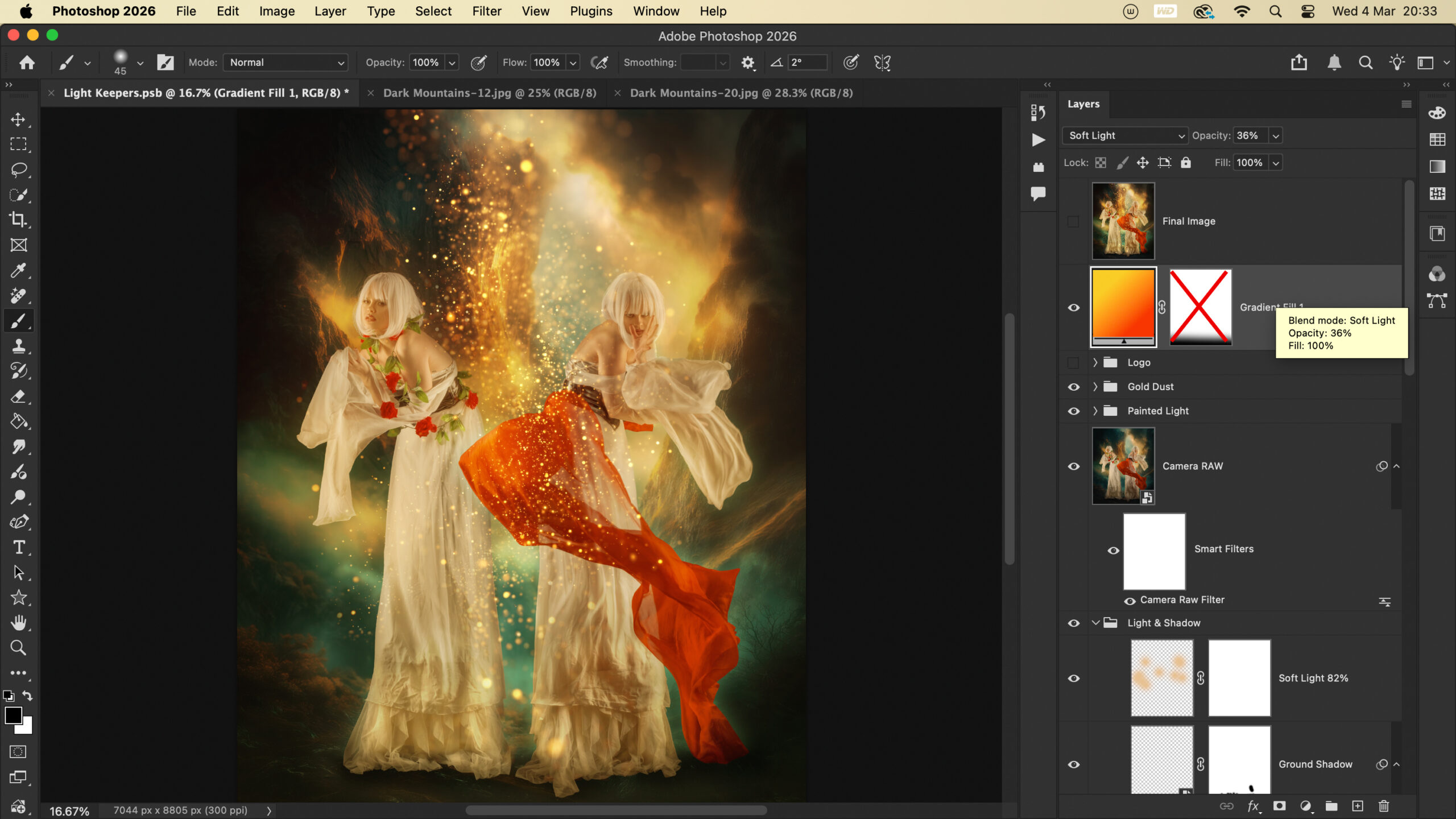Hide the Gold Dust group
This screenshot has height=819, width=1456.
1073,387
